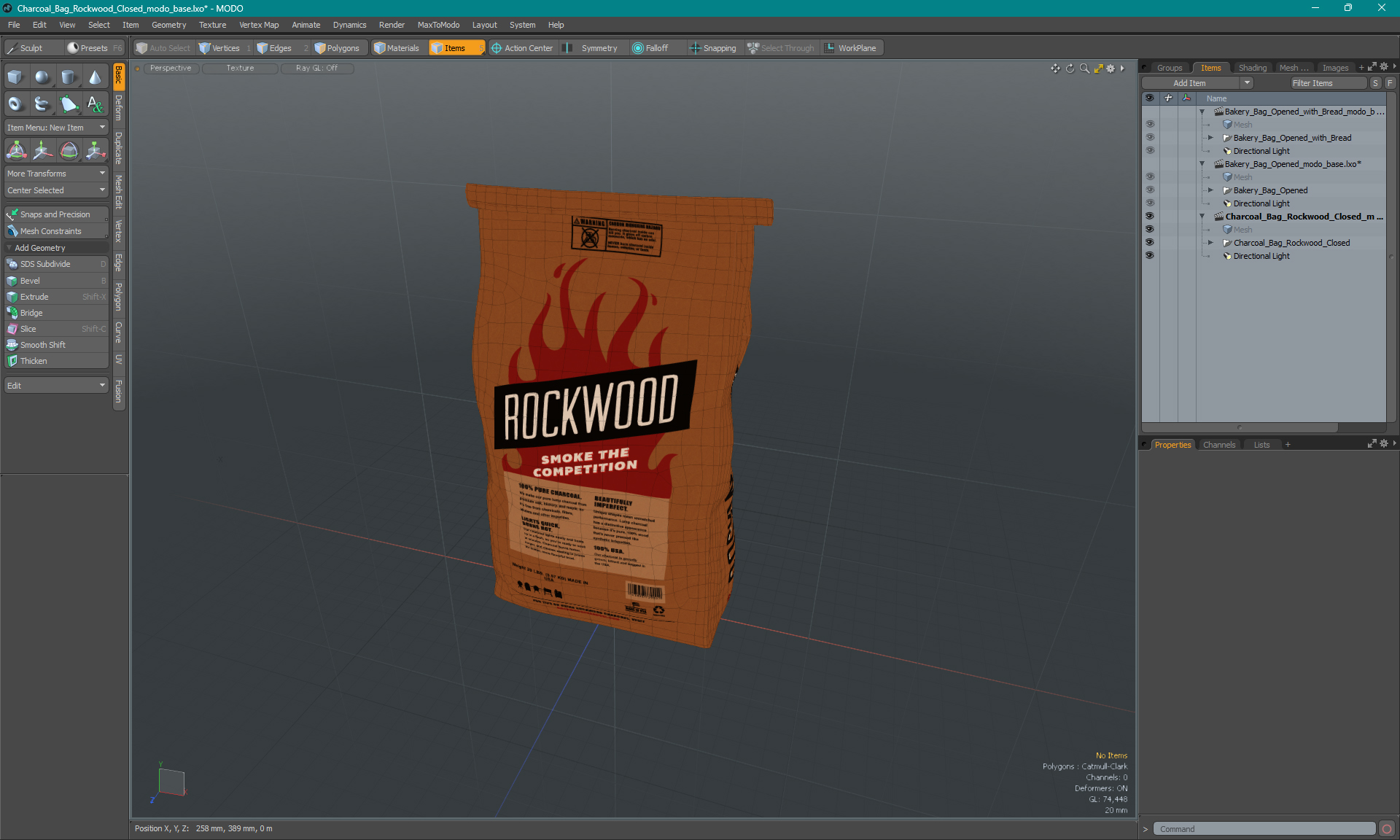Select the helix Tube primitive tool

click(x=42, y=104)
